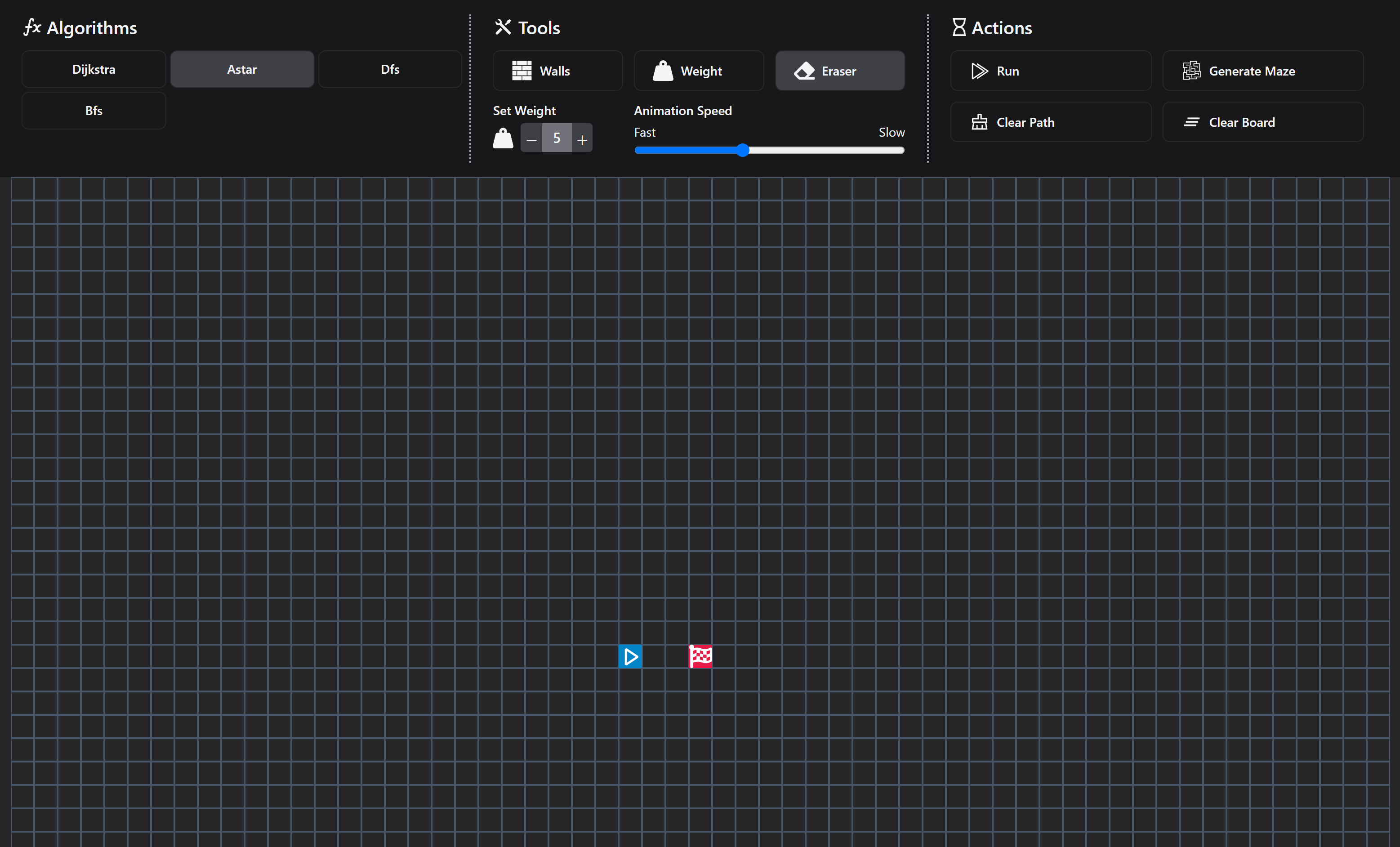The height and width of the screenshot is (847, 1400).
Task: Choose the Dijkstra algorithm
Action: point(94,69)
